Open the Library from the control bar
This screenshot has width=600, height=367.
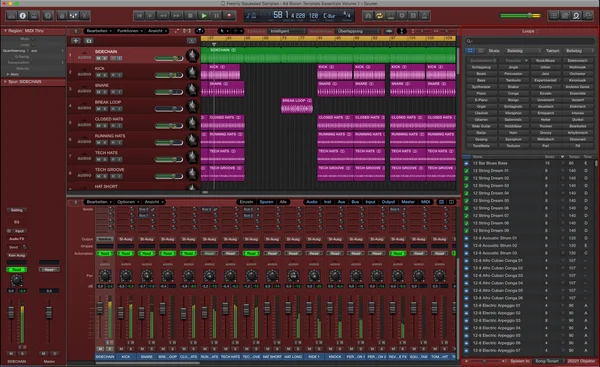(11, 16)
